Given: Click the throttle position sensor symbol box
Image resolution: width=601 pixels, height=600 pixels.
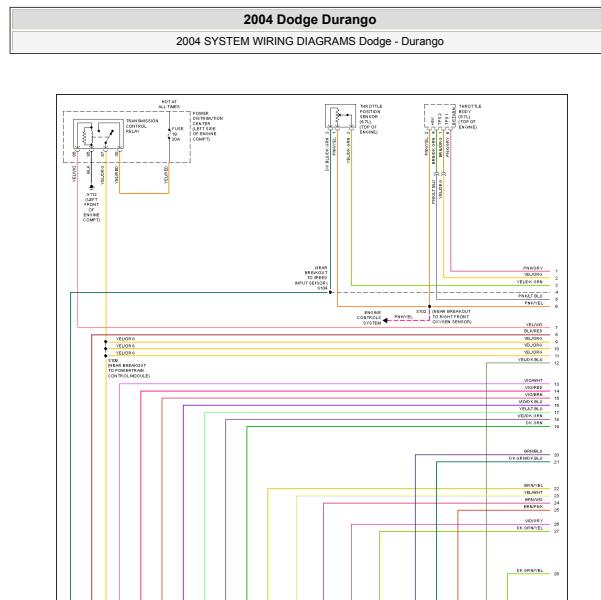Looking at the screenshot, I should pos(340,116).
